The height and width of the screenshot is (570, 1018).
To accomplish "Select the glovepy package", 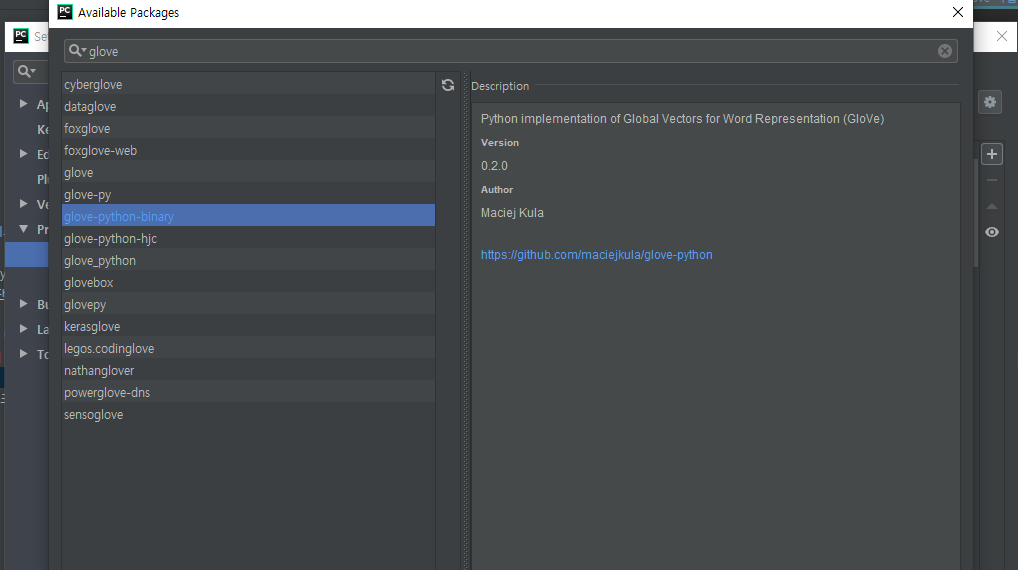I will pos(249,304).
